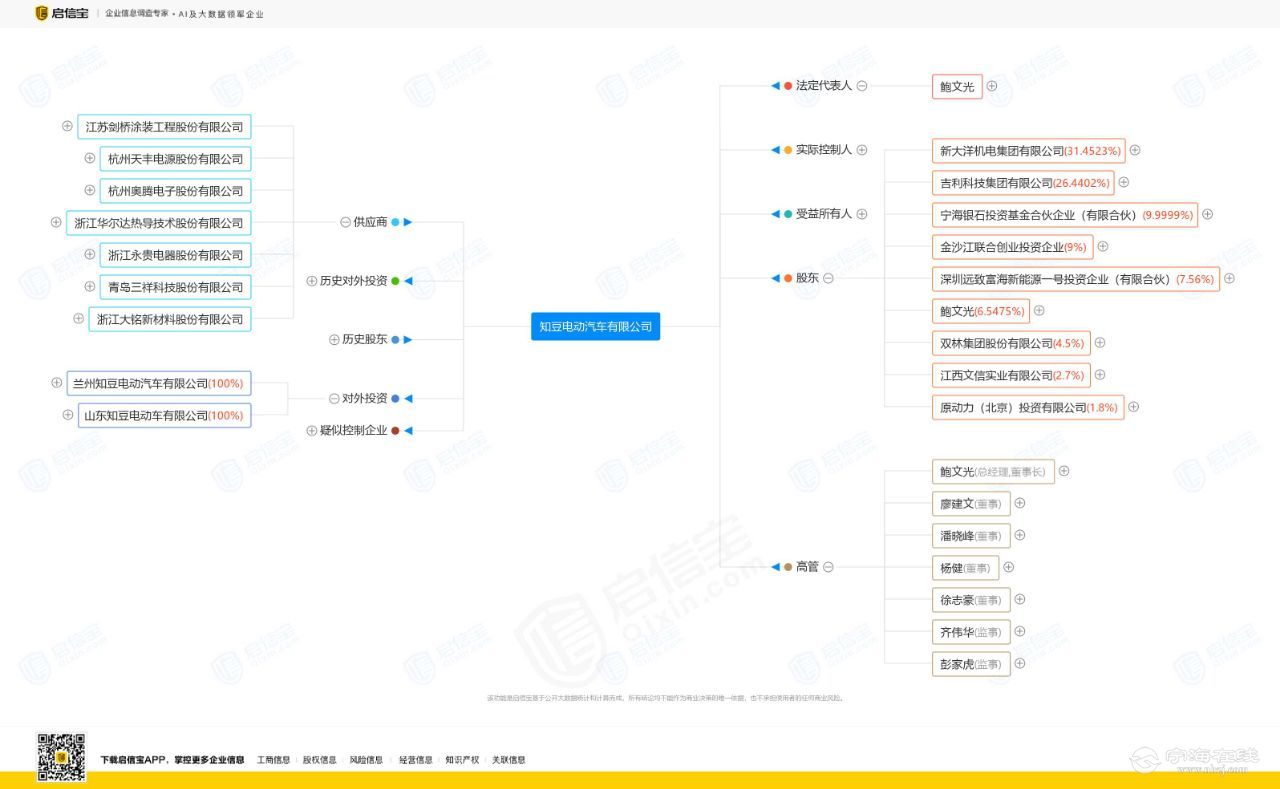
Task: Expand the plus icon next to 鲍文光 legal representative
Action: point(992,86)
